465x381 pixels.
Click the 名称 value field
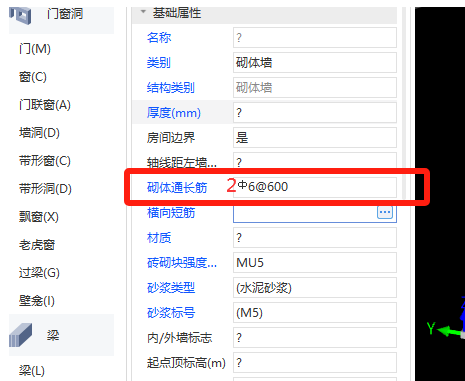pyautogui.click(x=315, y=37)
